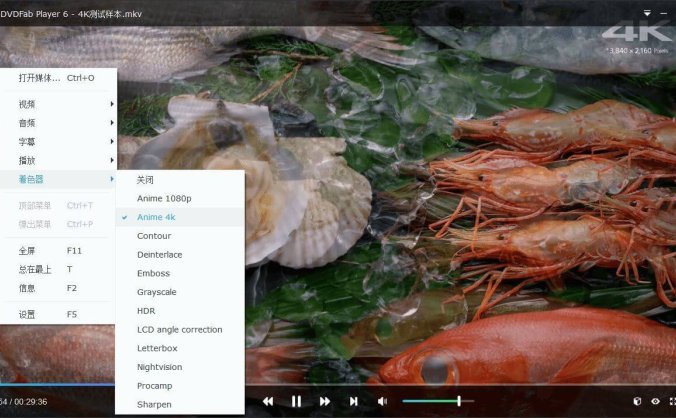Open title bar dropdown triangle menu
This screenshot has width=676, height=418.
[x=647, y=12]
